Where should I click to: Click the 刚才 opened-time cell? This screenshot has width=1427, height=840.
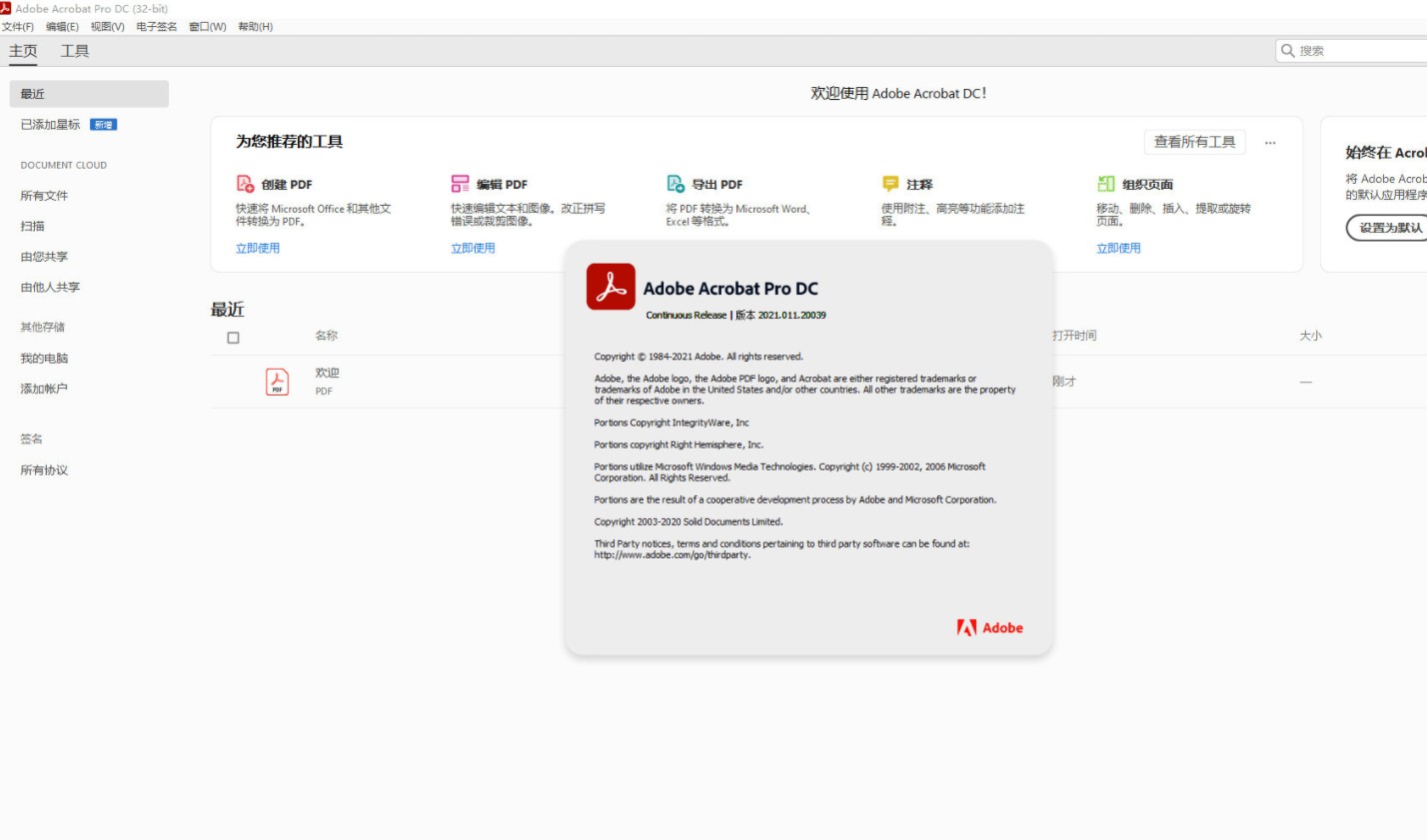point(1063,382)
